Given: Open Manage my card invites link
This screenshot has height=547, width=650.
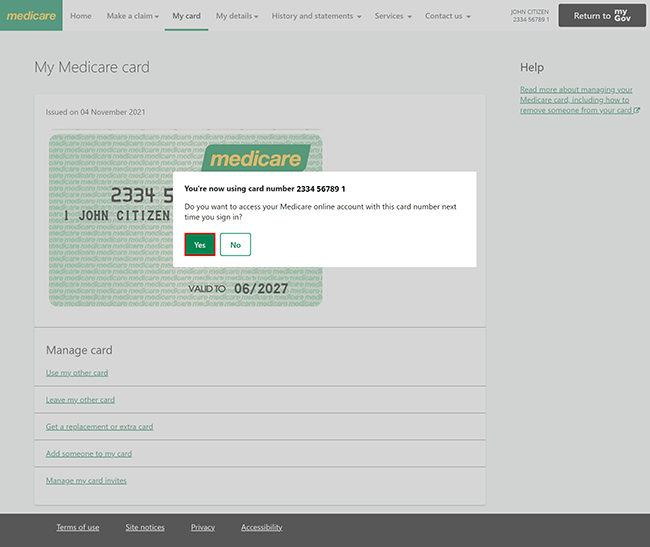Looking at the screenshot, I should pyautogui.click(x=86, y=481).
